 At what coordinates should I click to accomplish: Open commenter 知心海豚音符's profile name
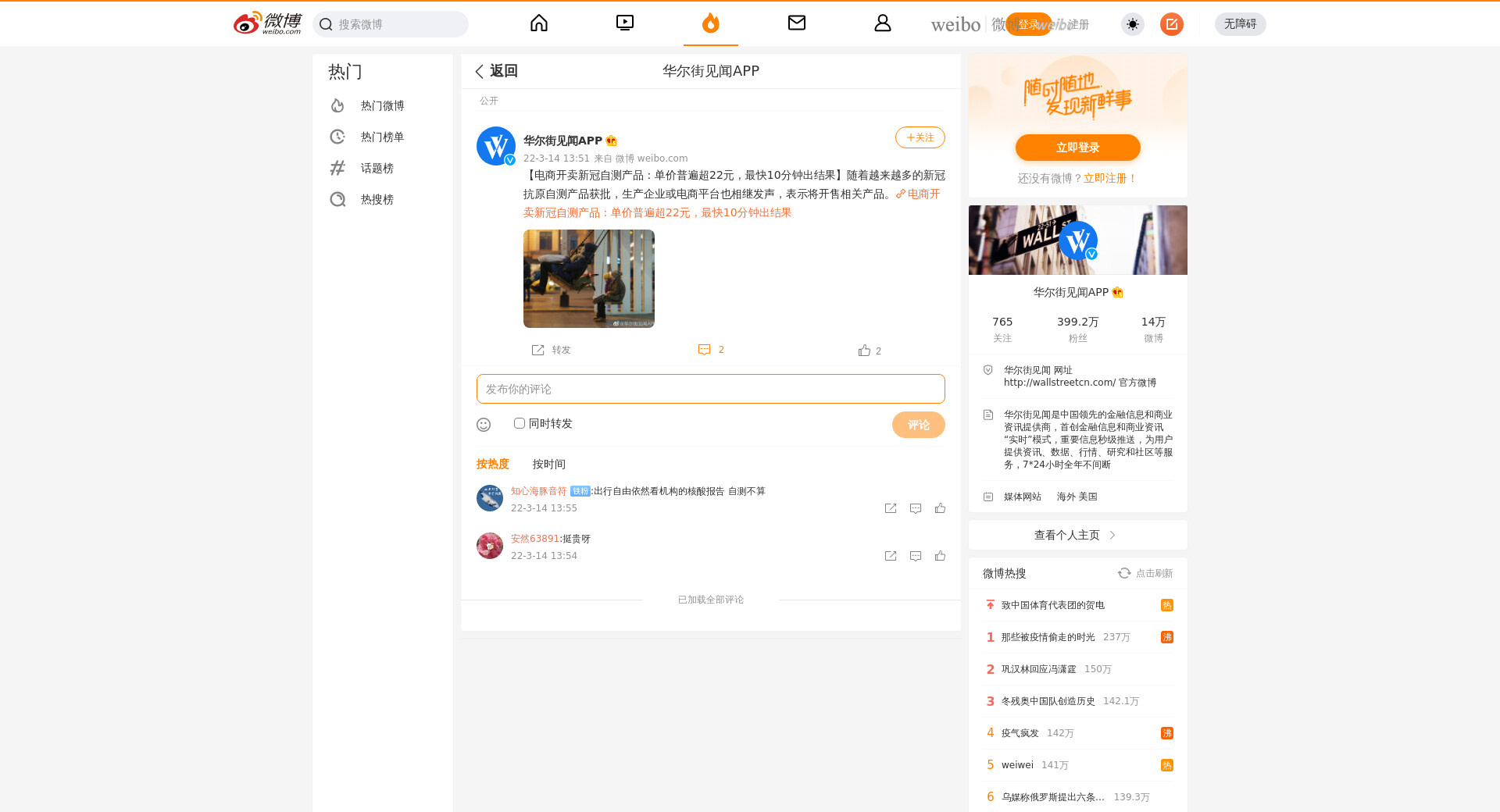click(x=539, y=491)
